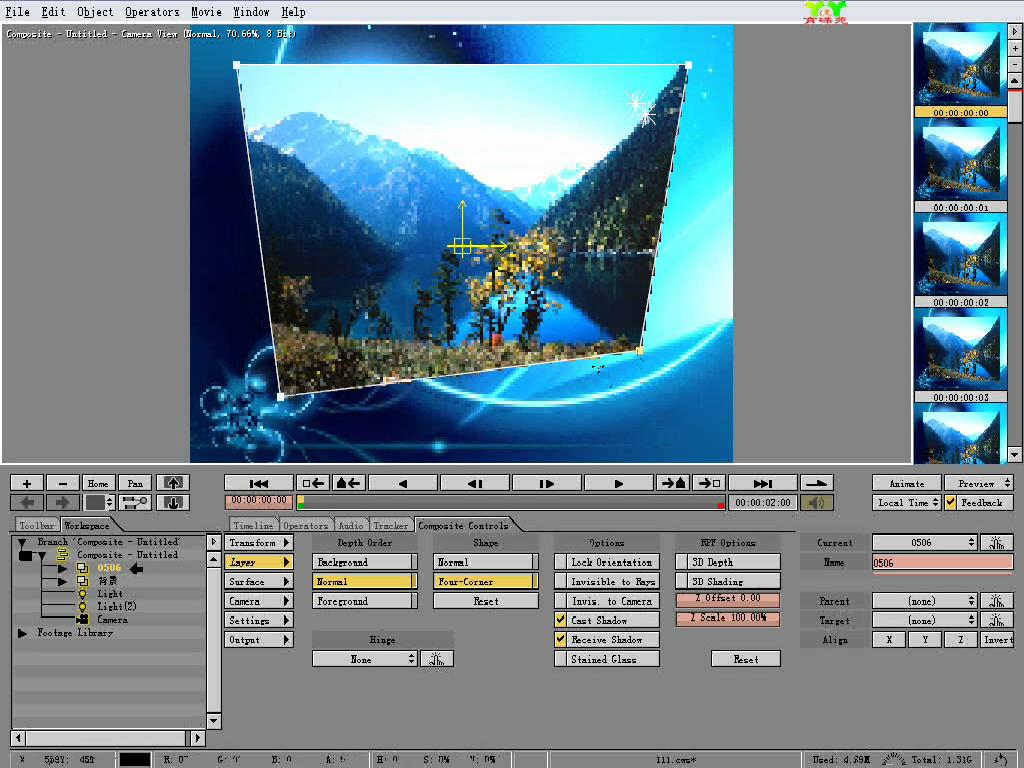Open the Local Time dropdown
The image size is (1024, 768).
click(x=906, y=503)
